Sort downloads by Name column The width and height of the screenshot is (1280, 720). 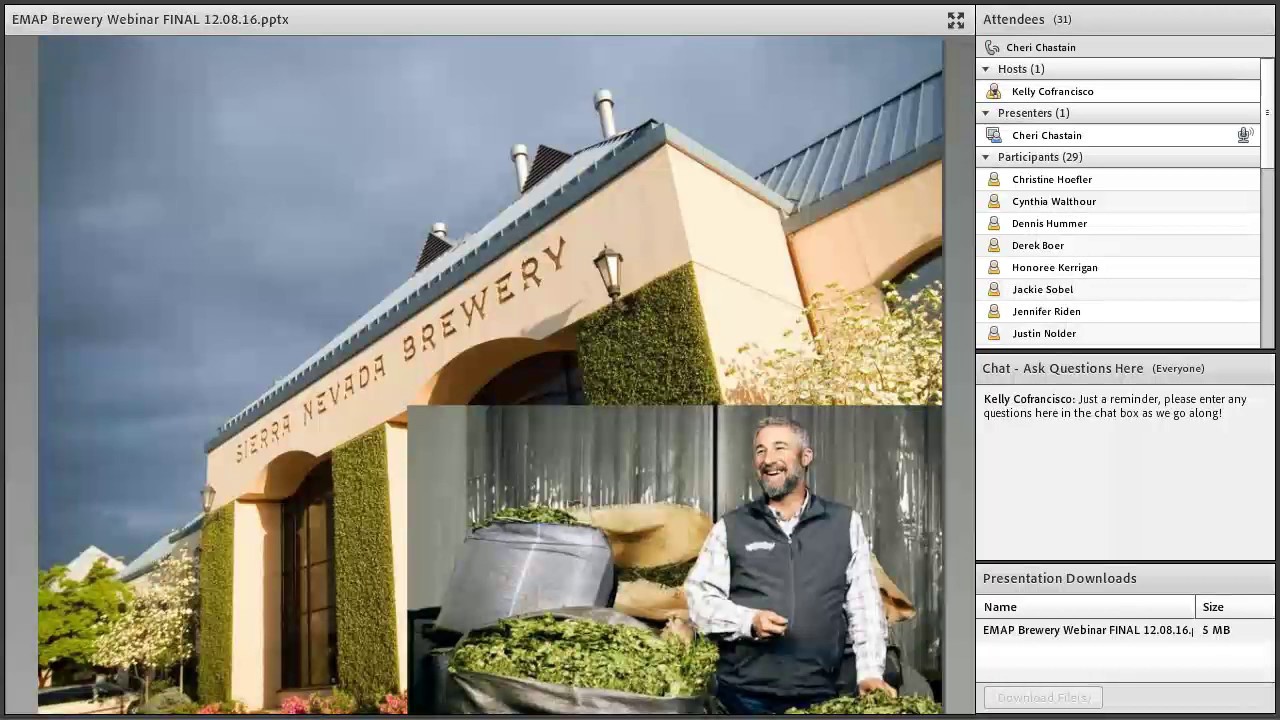(1086, 607)
